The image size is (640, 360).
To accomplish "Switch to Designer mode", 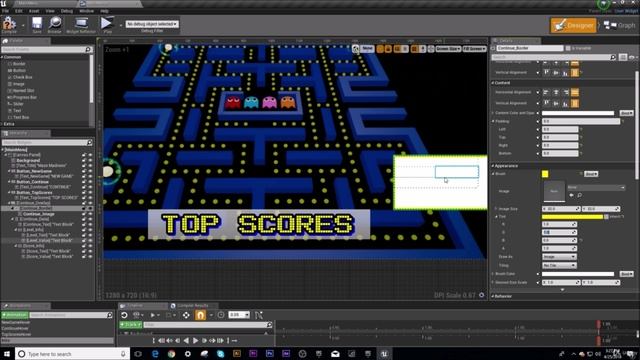I will click(x=573, y=25).
